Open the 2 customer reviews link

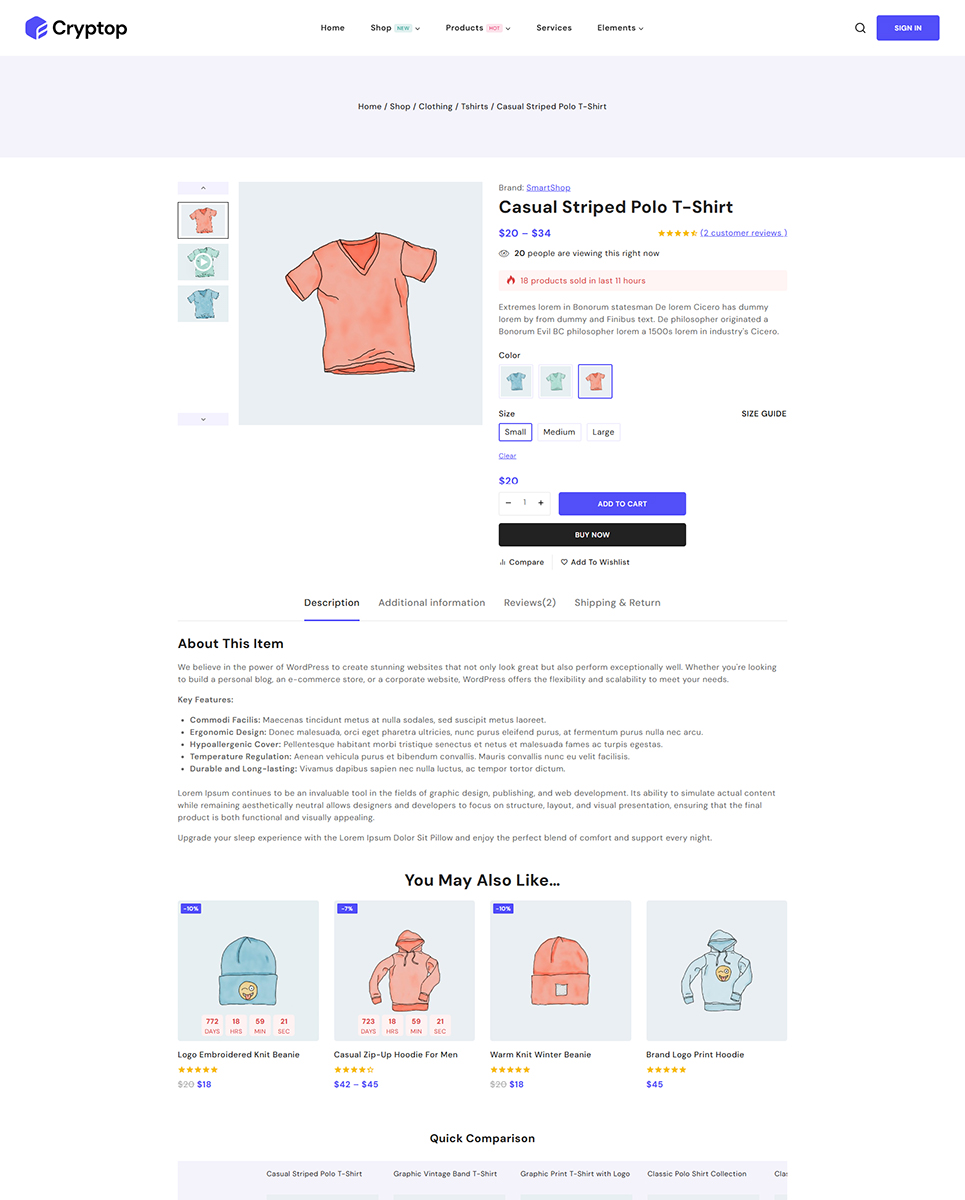tap(743, 233)
